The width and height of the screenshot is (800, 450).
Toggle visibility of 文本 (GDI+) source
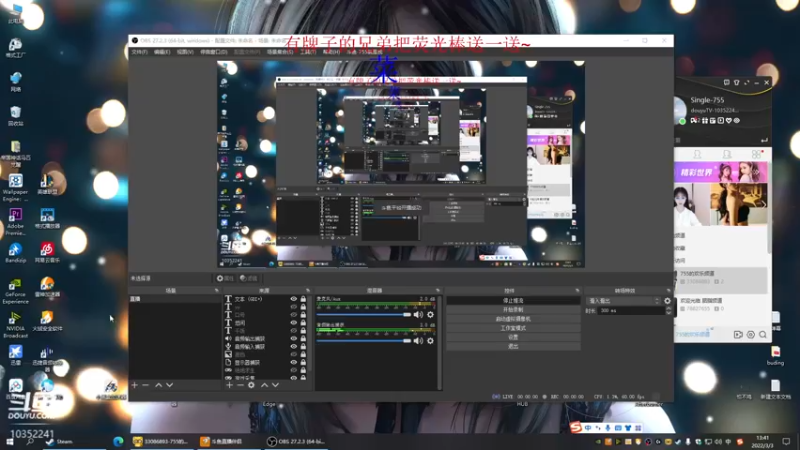click(293, 299)
